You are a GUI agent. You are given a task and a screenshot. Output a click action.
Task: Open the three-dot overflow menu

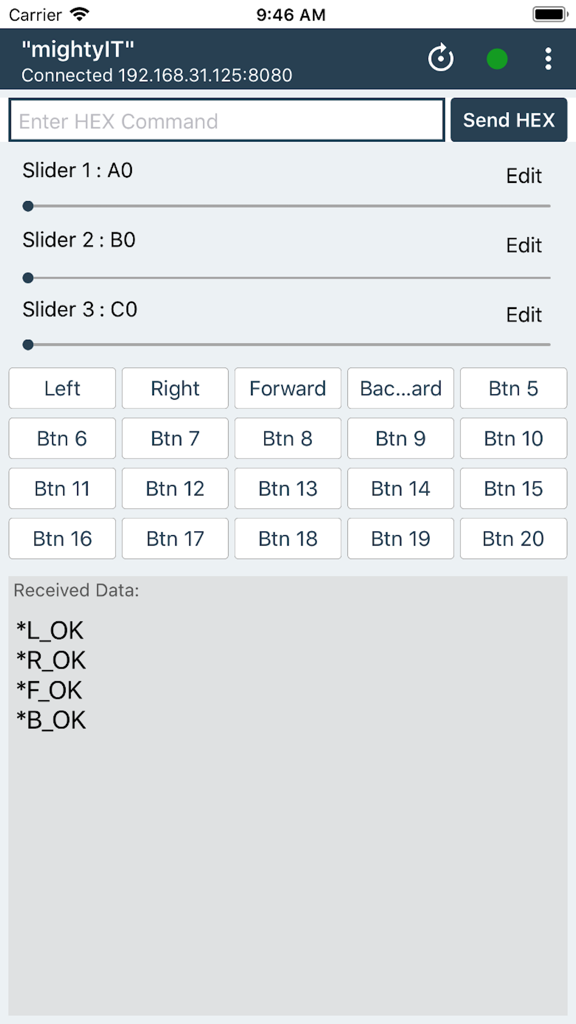548,59
